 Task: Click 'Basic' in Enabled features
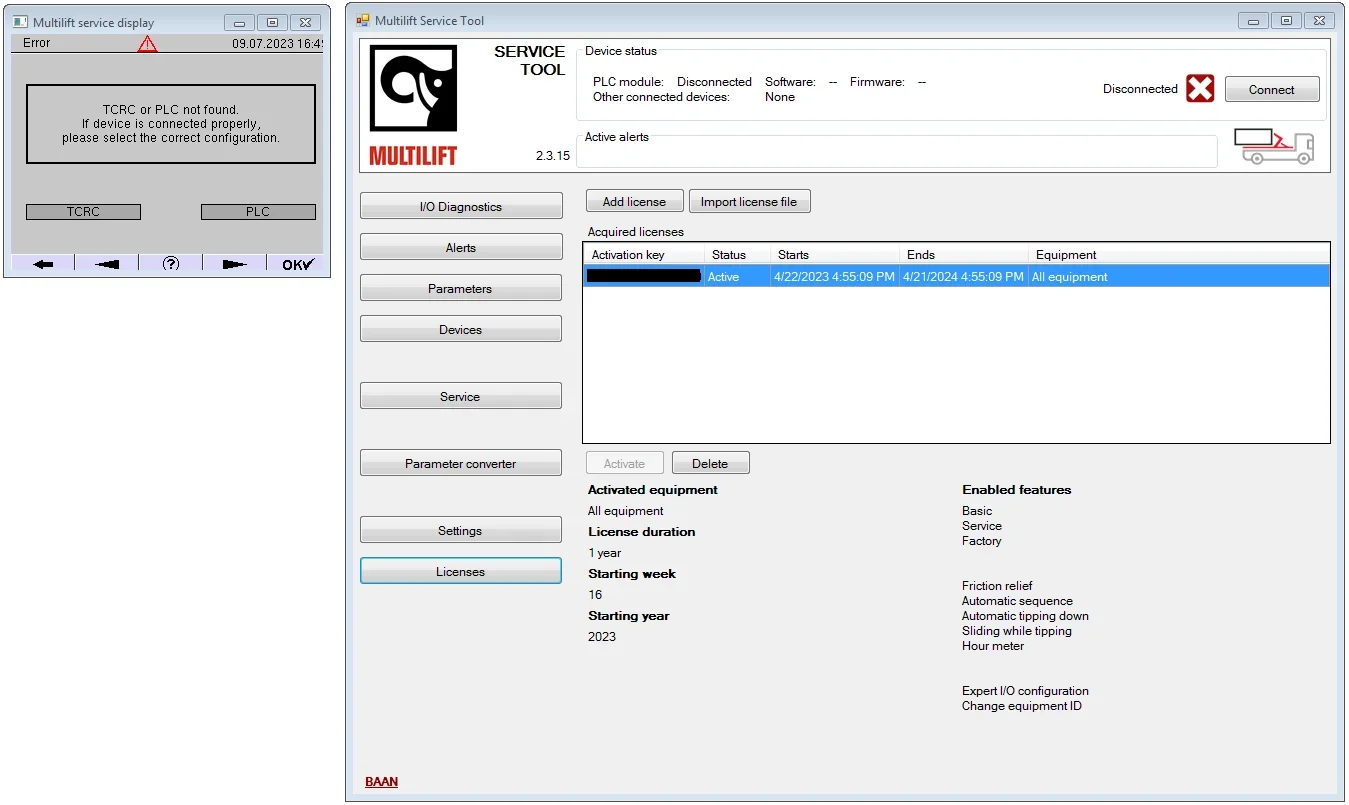coord(977,511)
